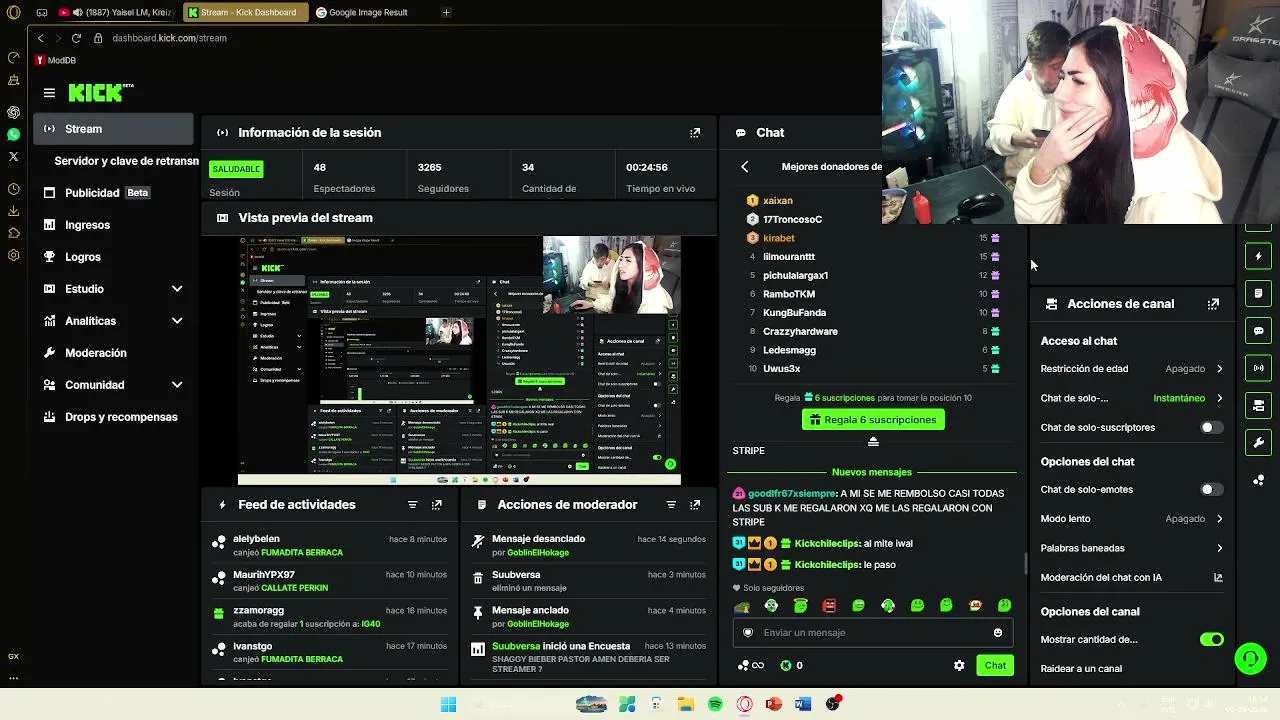Open xaixan donor profile in leaderboard

[777, 201]
